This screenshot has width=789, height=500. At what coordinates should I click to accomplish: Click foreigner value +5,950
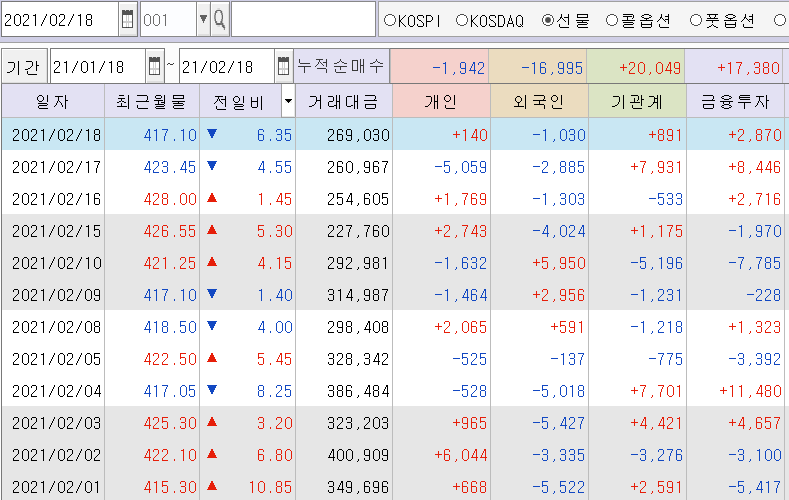pos(559,263)
